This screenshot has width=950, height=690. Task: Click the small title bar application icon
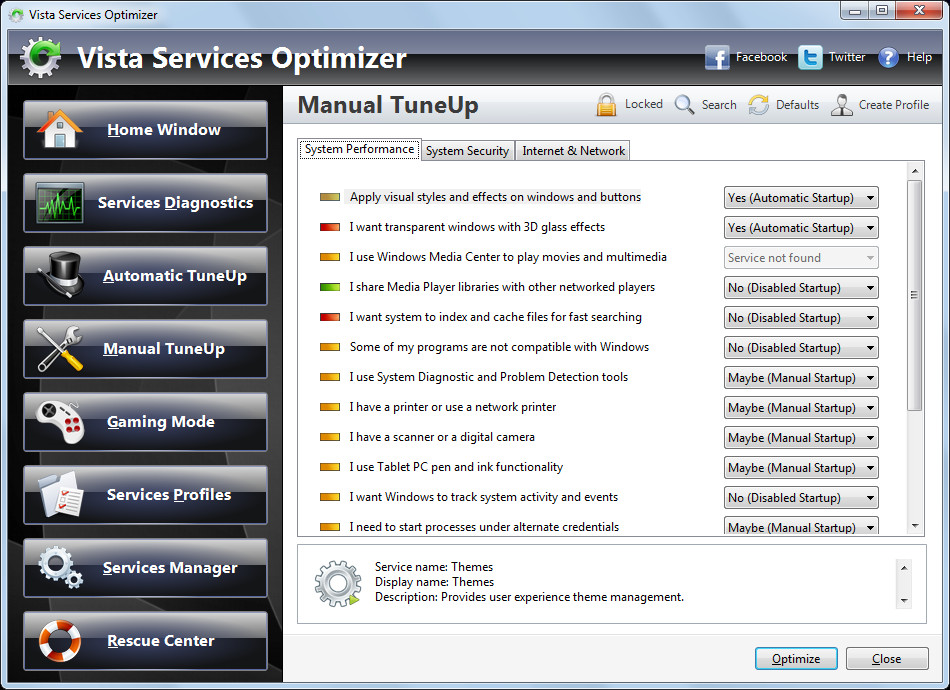(x=16, y=15)
